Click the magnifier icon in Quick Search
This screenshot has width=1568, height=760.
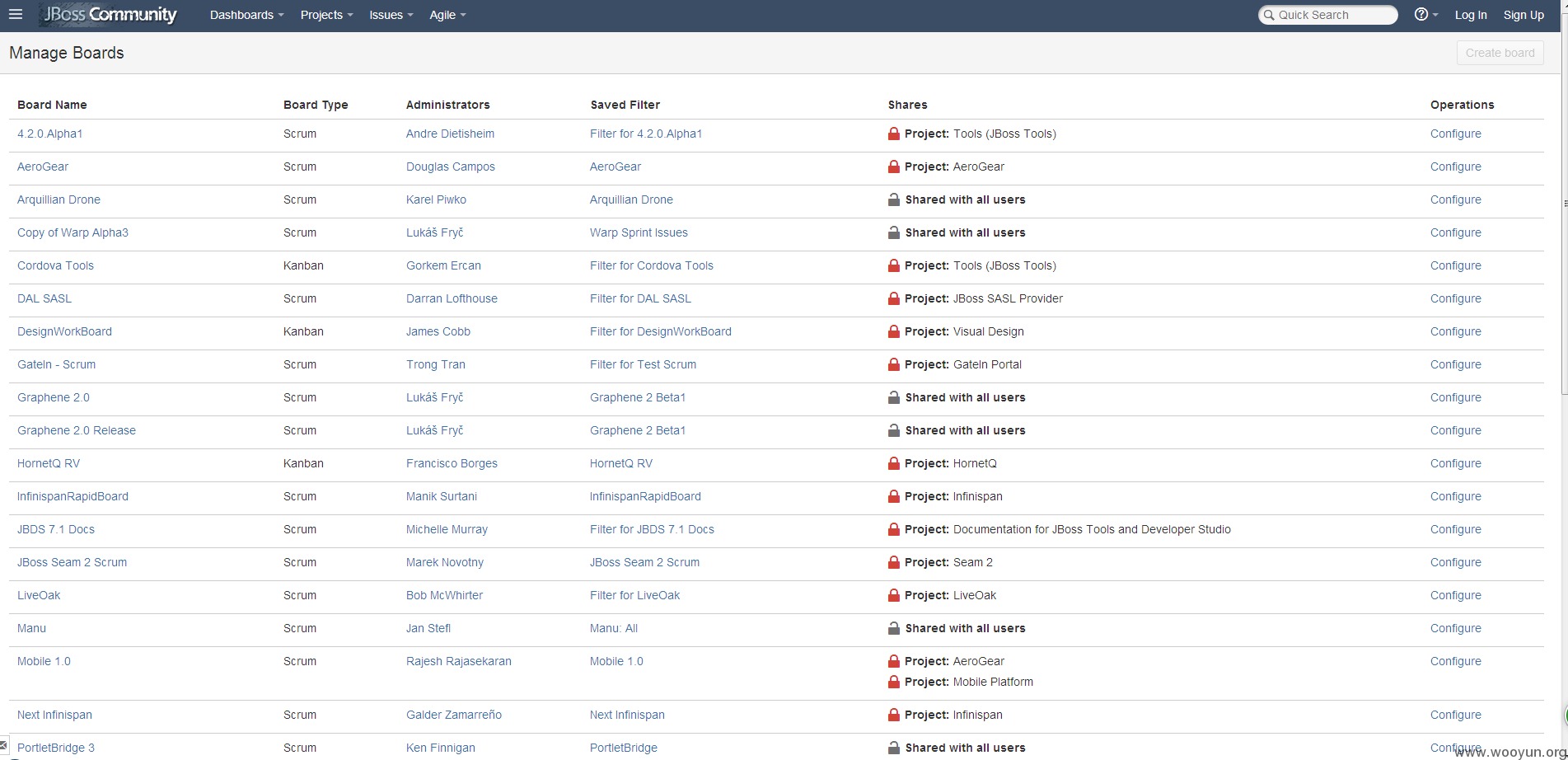pos(1270,15)
